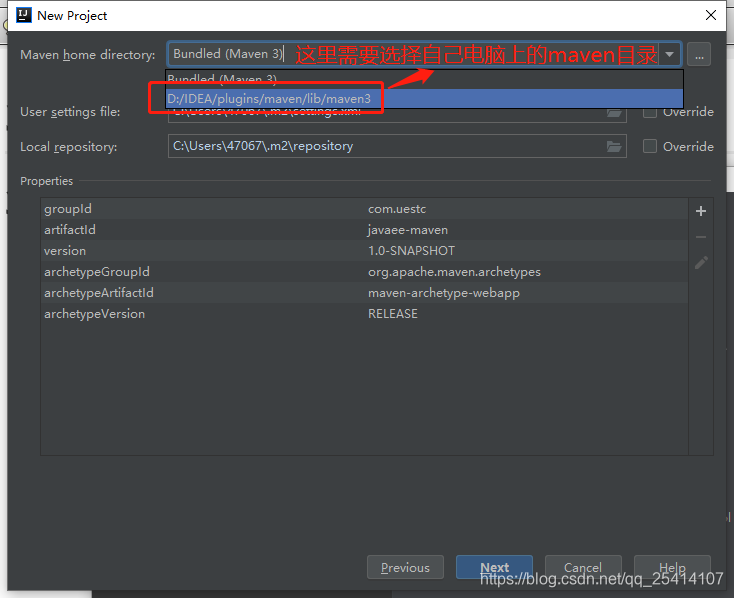Click the Previous button
Image resolution: width=734 pixels, height=598 pixels.
405,567
